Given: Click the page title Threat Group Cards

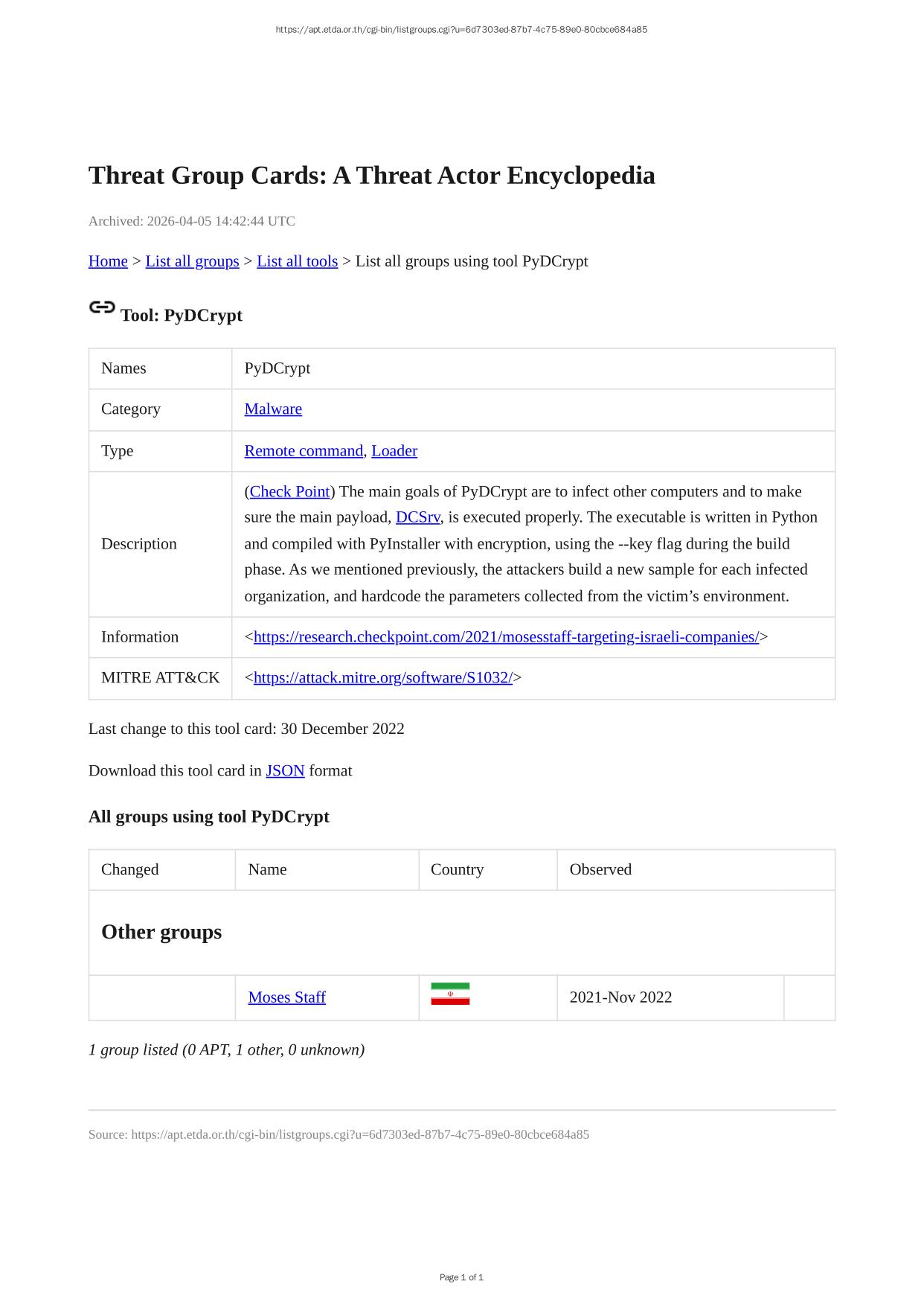Looking at the screenshot, I should click(371, 176).
